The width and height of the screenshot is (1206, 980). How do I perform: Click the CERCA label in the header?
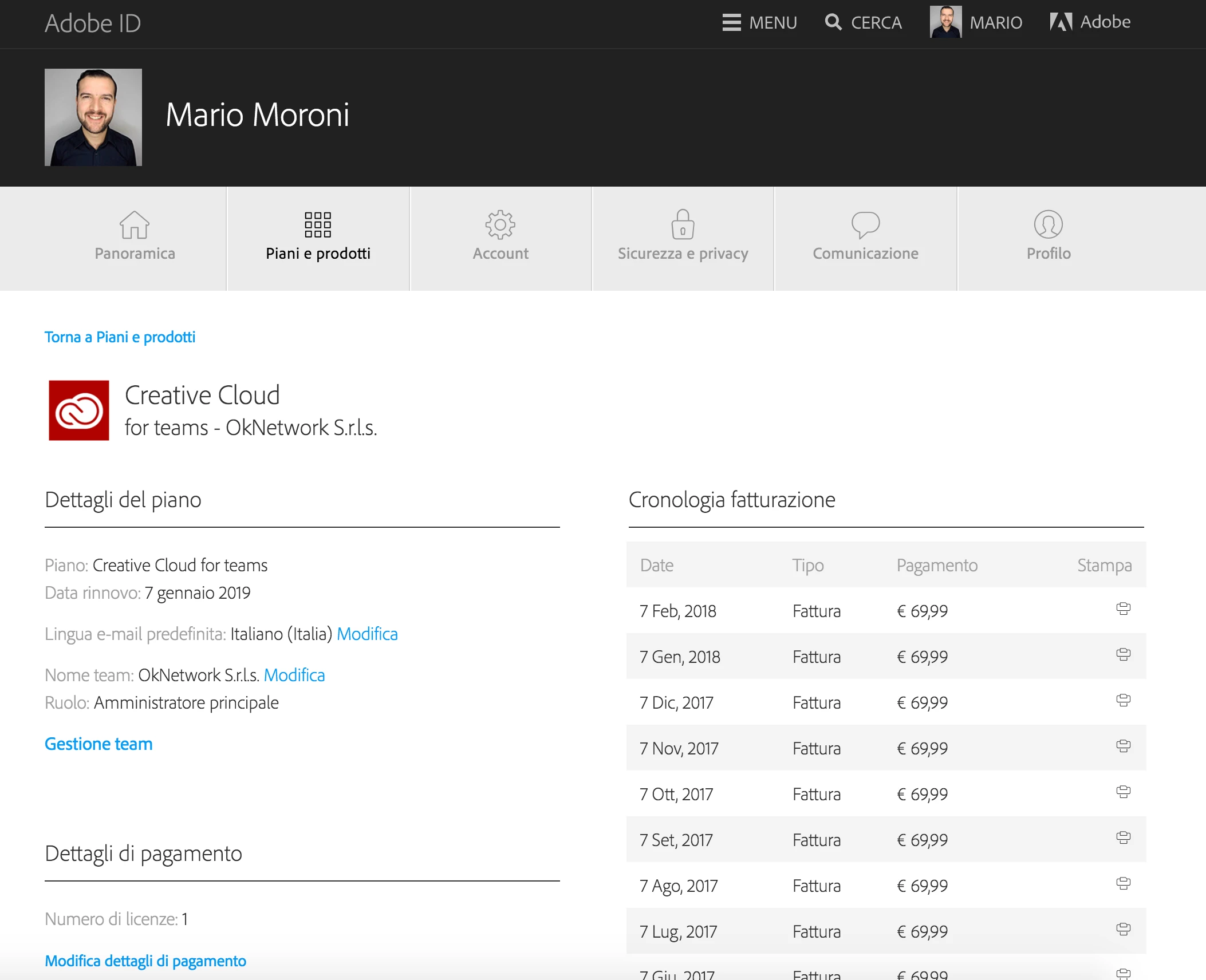[x=876, y=23]
